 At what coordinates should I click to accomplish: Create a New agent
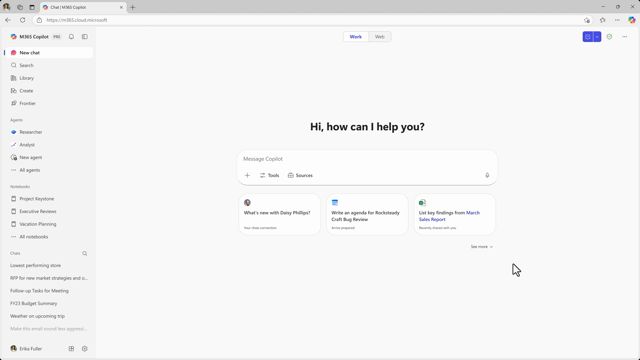coord(49,157)
